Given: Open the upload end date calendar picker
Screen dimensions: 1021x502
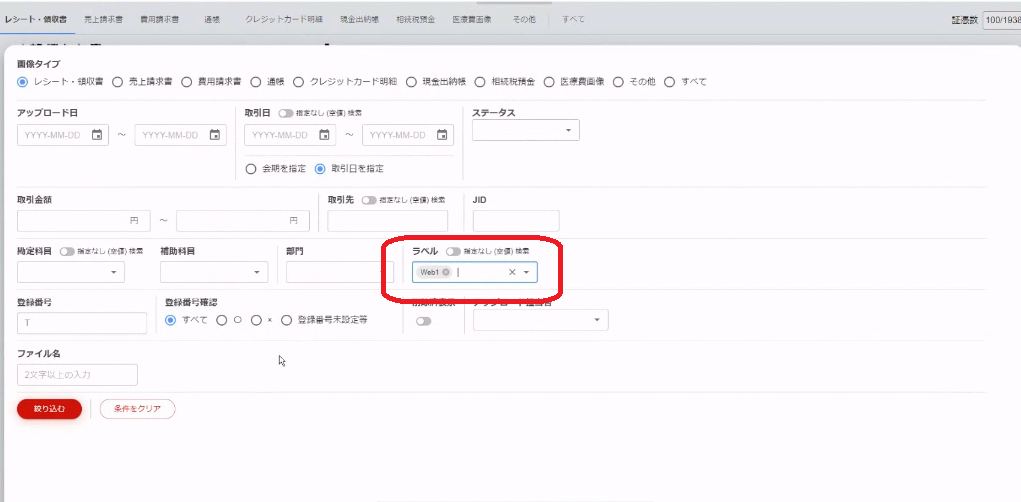Looking at the screenshot, I should tap(214, 135).
